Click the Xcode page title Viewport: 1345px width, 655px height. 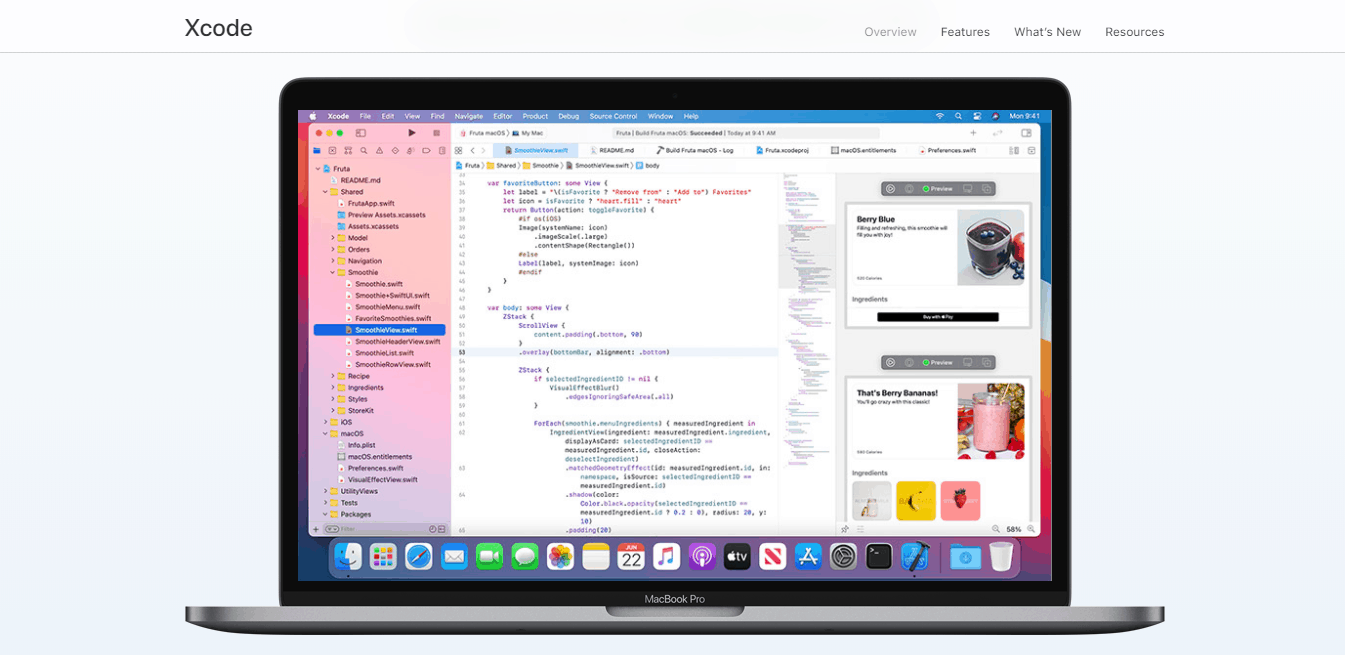click(218, 28)
